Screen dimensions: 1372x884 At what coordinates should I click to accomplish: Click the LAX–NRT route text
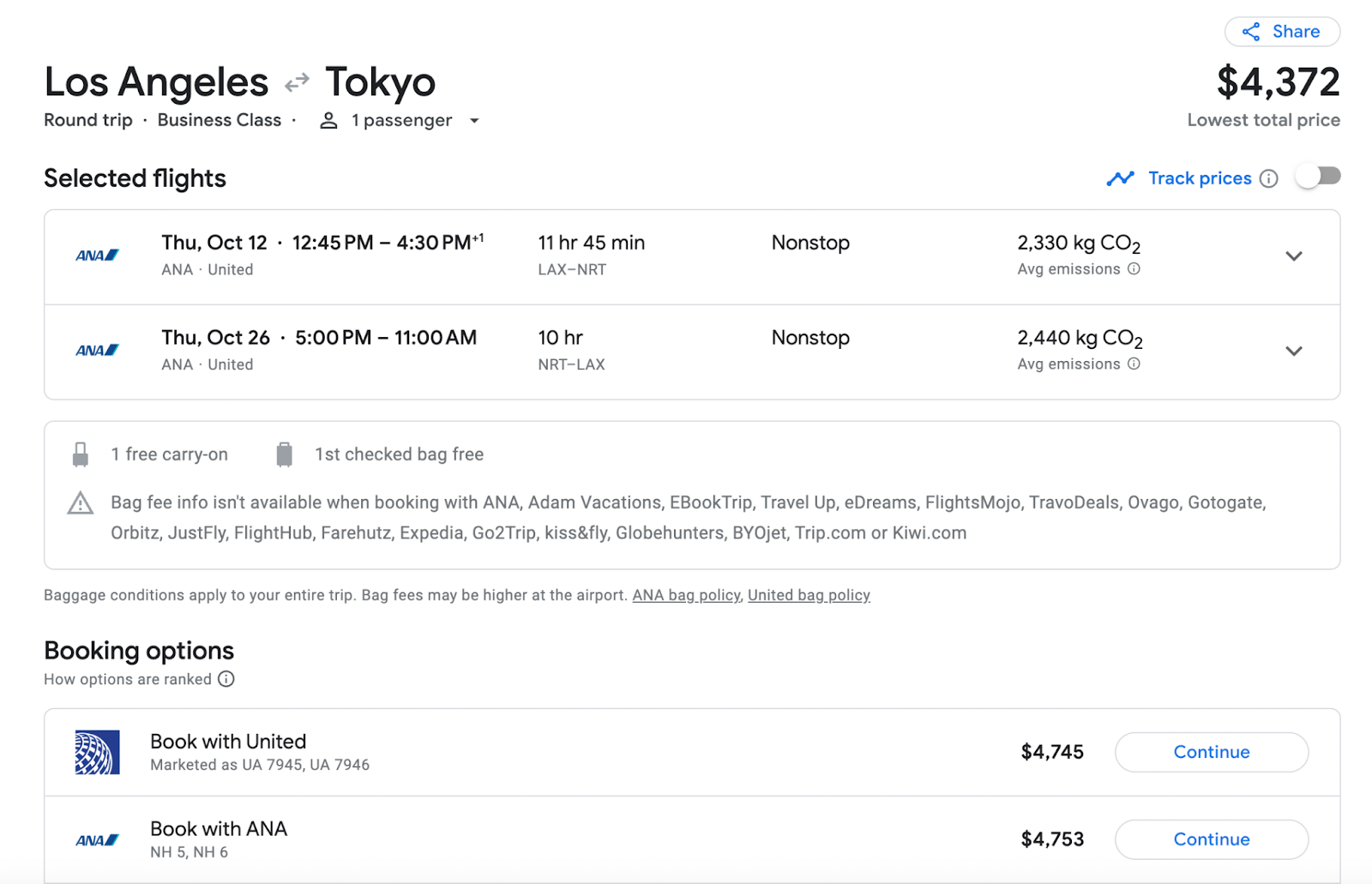tap(572, 269)
